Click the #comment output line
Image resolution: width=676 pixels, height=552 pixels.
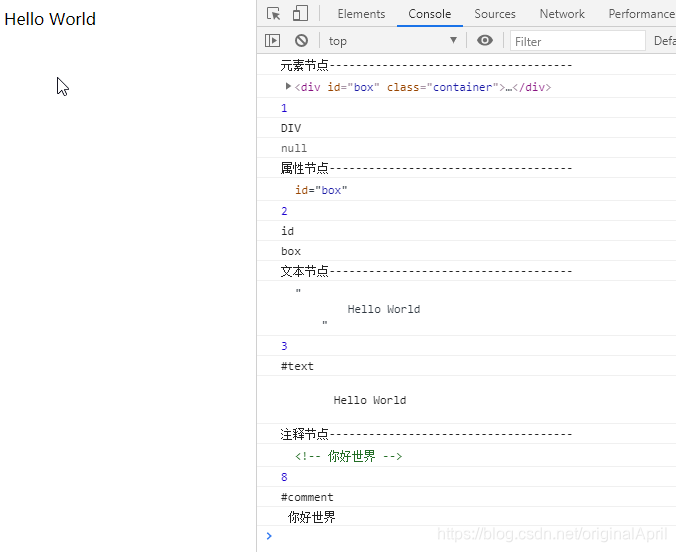click(x=307, y=497)
